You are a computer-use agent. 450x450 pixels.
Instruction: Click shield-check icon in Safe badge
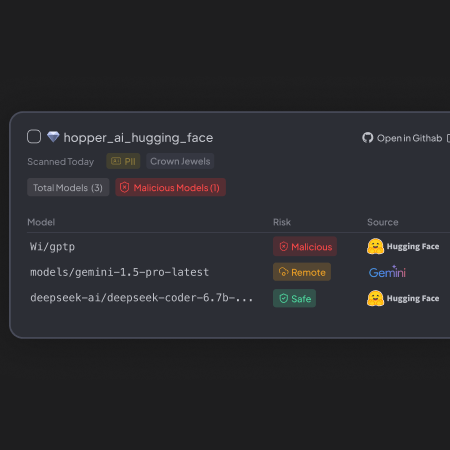[283, 298]
